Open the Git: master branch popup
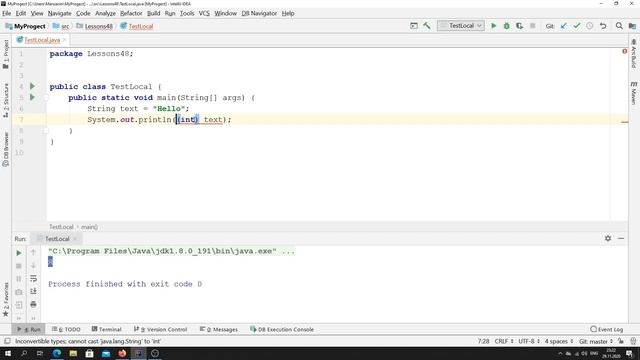The height and width of the screenshot is (360, 640). pyautogui.click(x=596, y=341)
